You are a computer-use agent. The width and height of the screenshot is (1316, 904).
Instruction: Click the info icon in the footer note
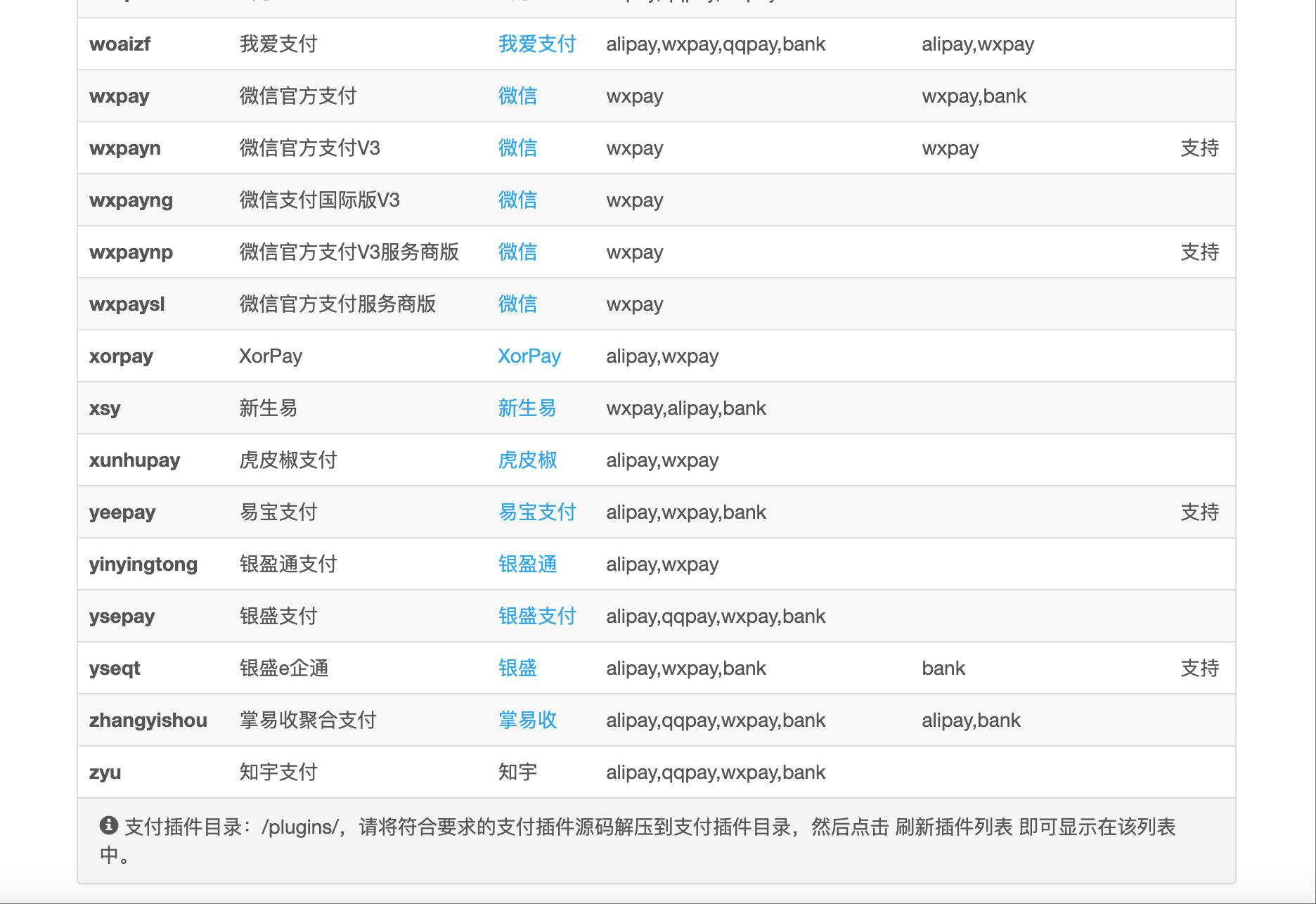click(108, 825)
